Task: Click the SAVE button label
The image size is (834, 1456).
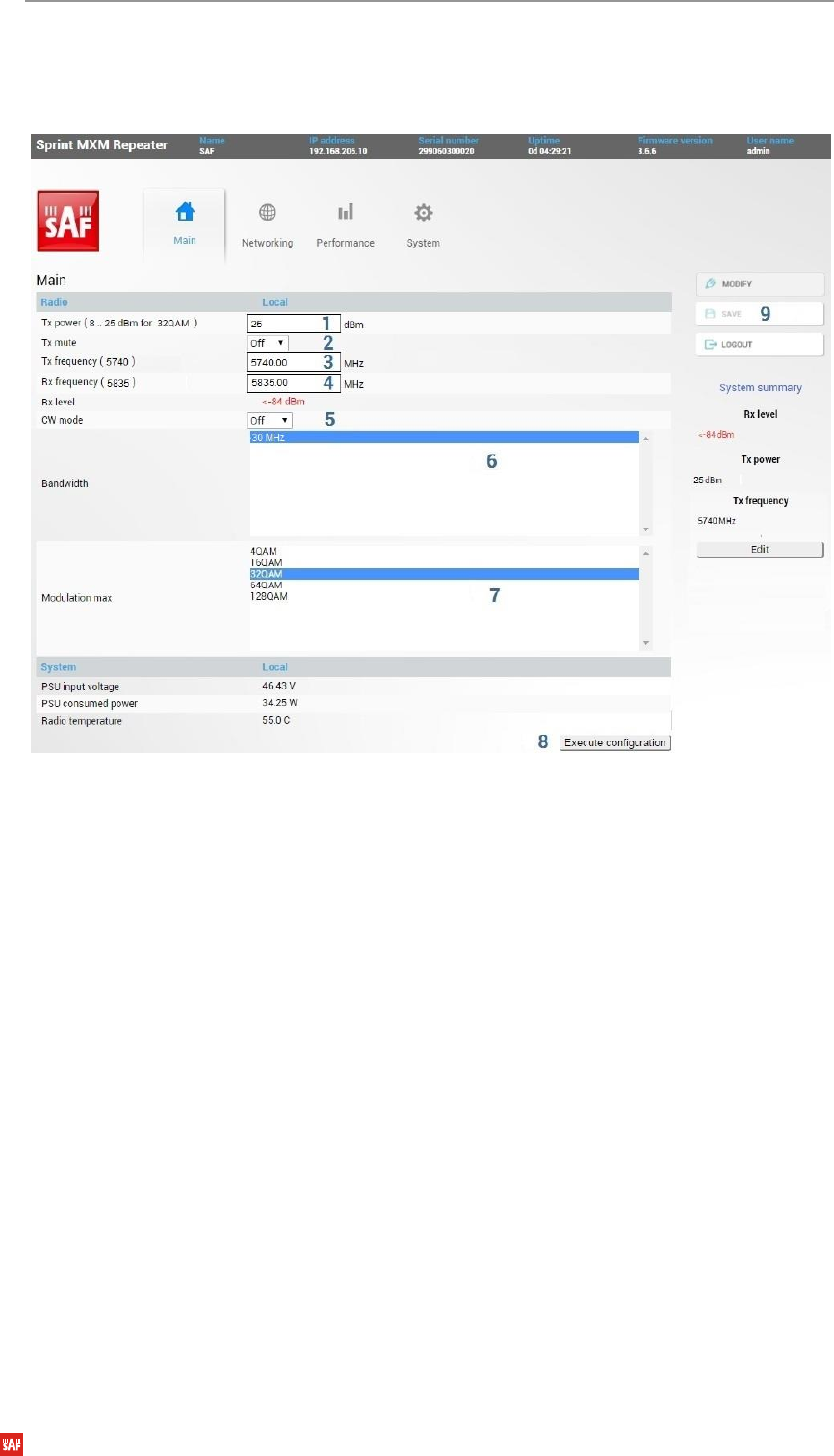Action: coord(732,314)
